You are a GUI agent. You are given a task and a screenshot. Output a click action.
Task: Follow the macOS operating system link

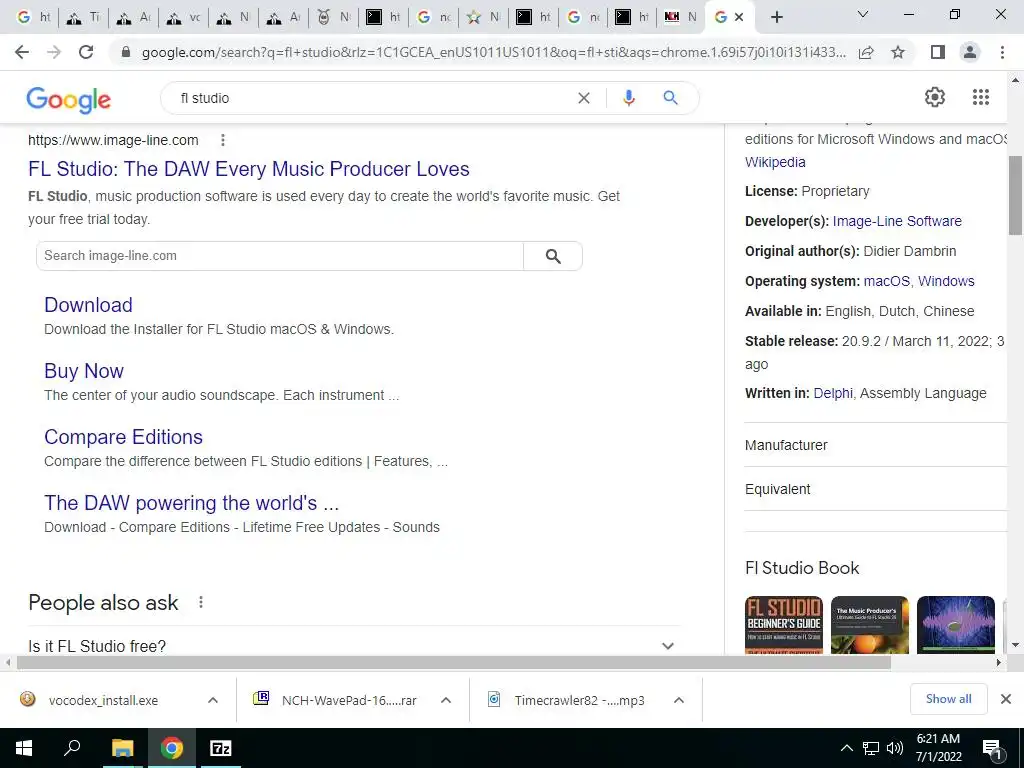(x=886, y=281)
